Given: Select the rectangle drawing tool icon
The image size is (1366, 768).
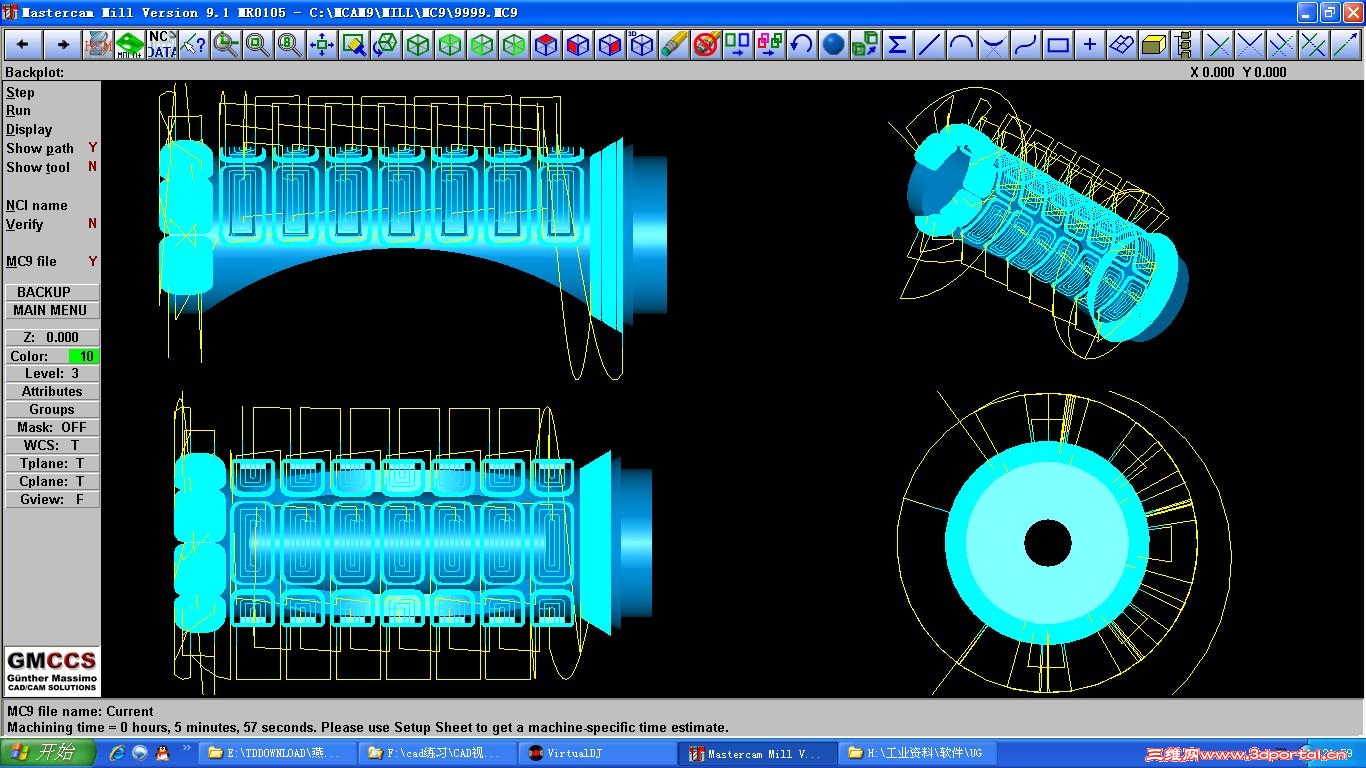Looking at the screenshot, I should click(x=1058, y=45).
